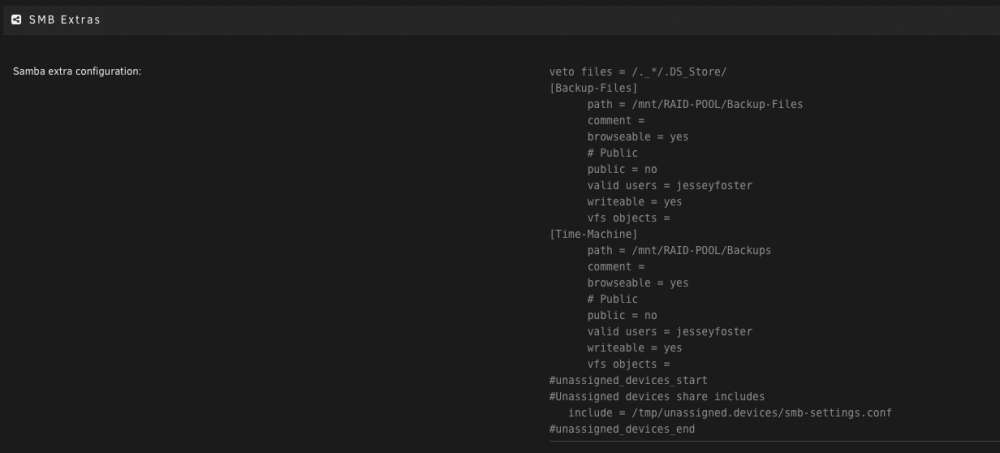The height and width of the screenshot is (453, 1000).
Task: Click the Backup-Files path line
Action: coord(695,104)
